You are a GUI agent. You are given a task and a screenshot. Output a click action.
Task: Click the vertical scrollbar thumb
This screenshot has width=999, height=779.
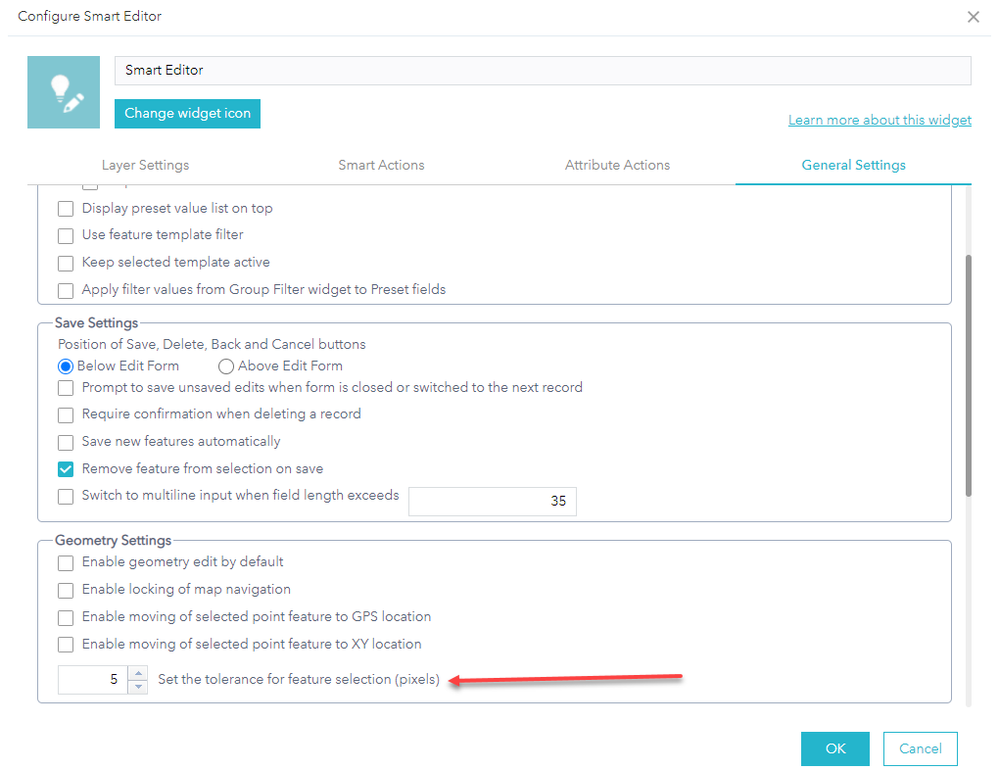[x=968, y=376]
